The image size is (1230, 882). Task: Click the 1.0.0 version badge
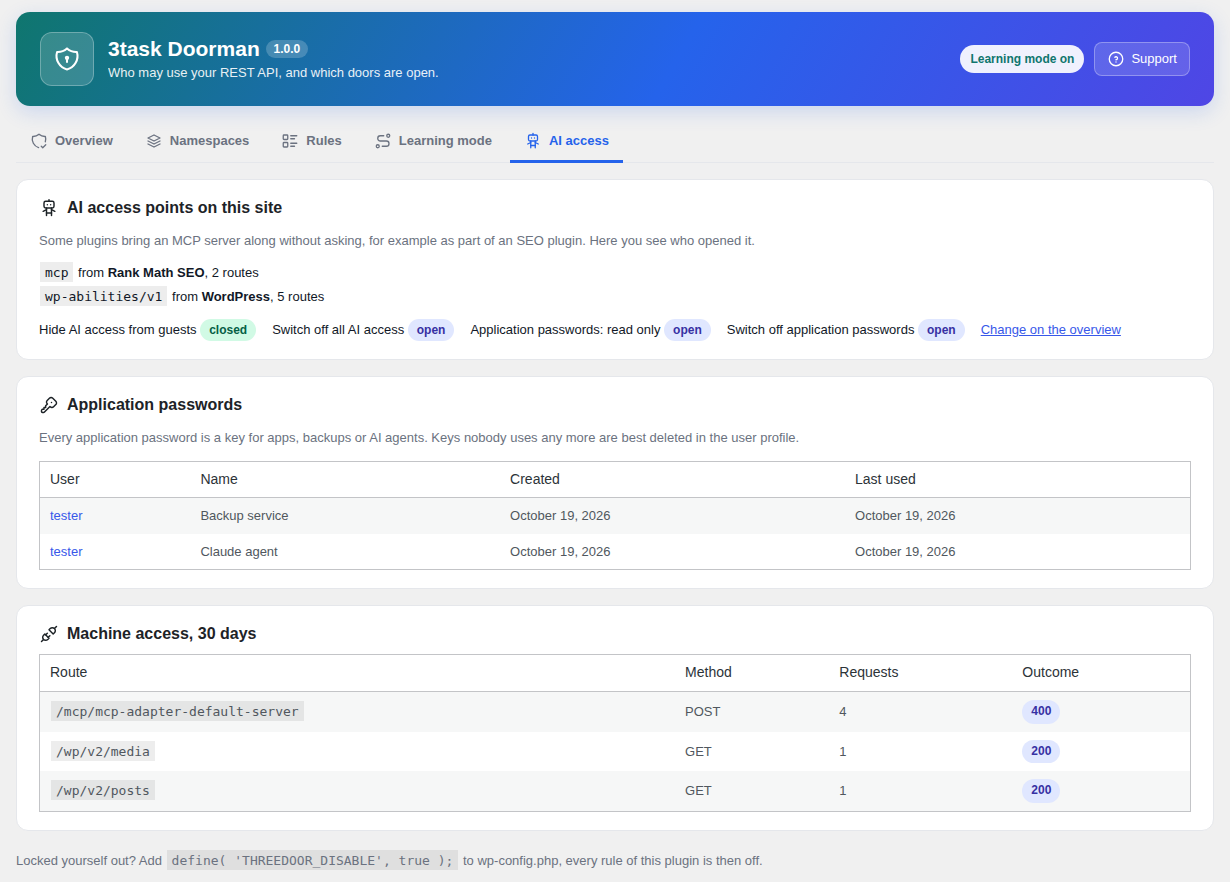287,49
